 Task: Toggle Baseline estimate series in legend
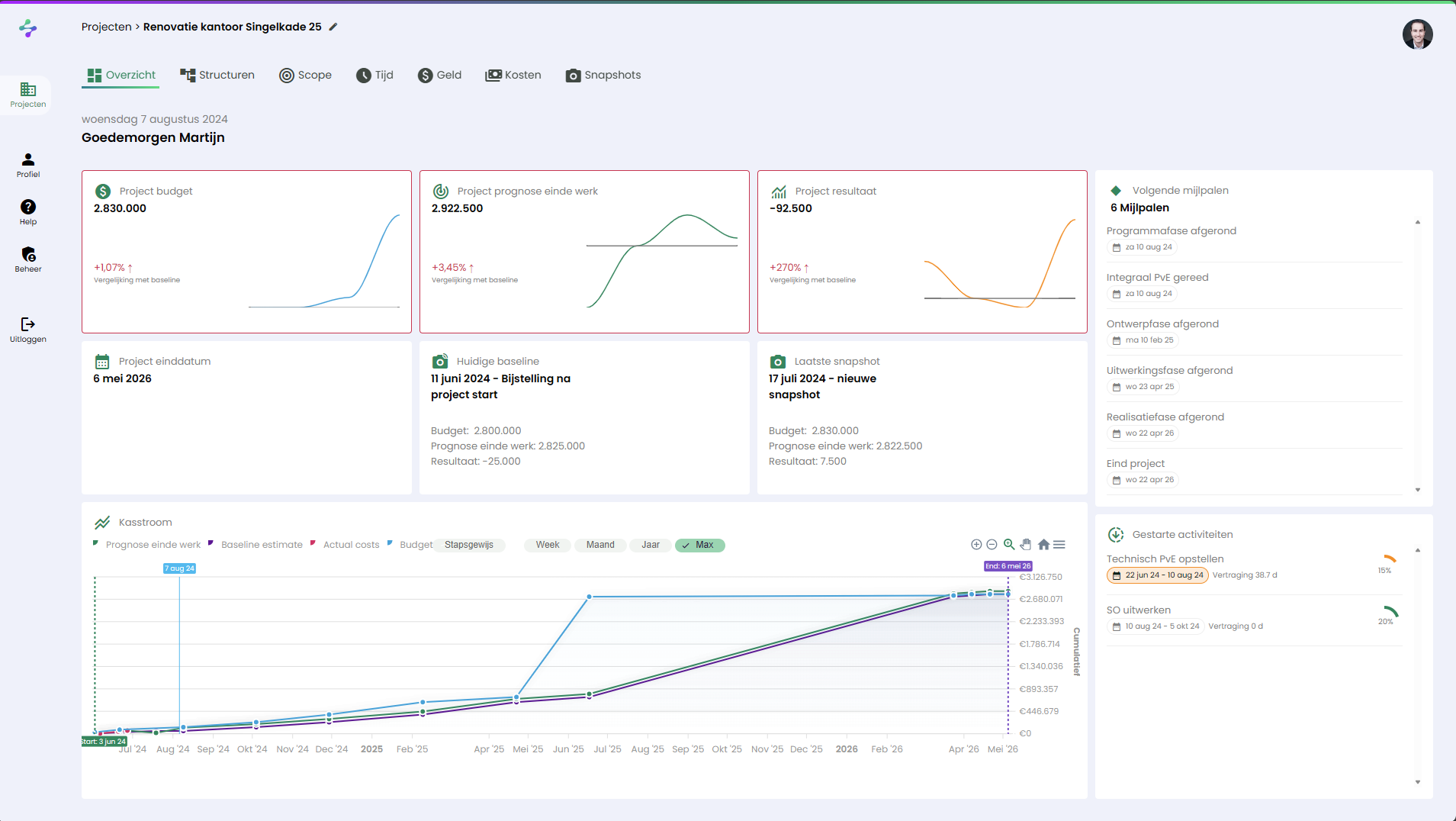[x=262, y=545]
